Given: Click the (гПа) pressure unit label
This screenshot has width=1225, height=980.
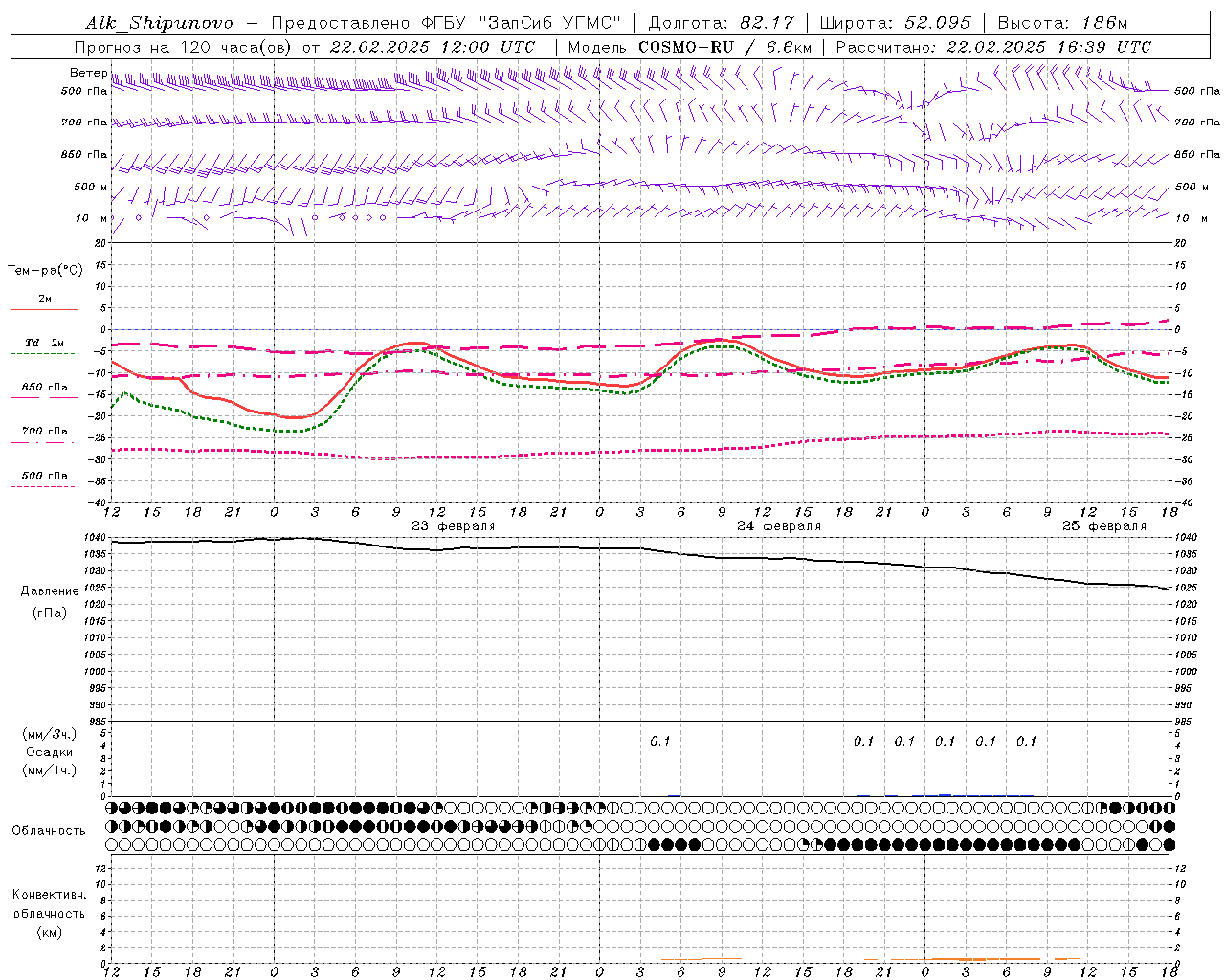Looking at the screenshot, I should 50,613.
